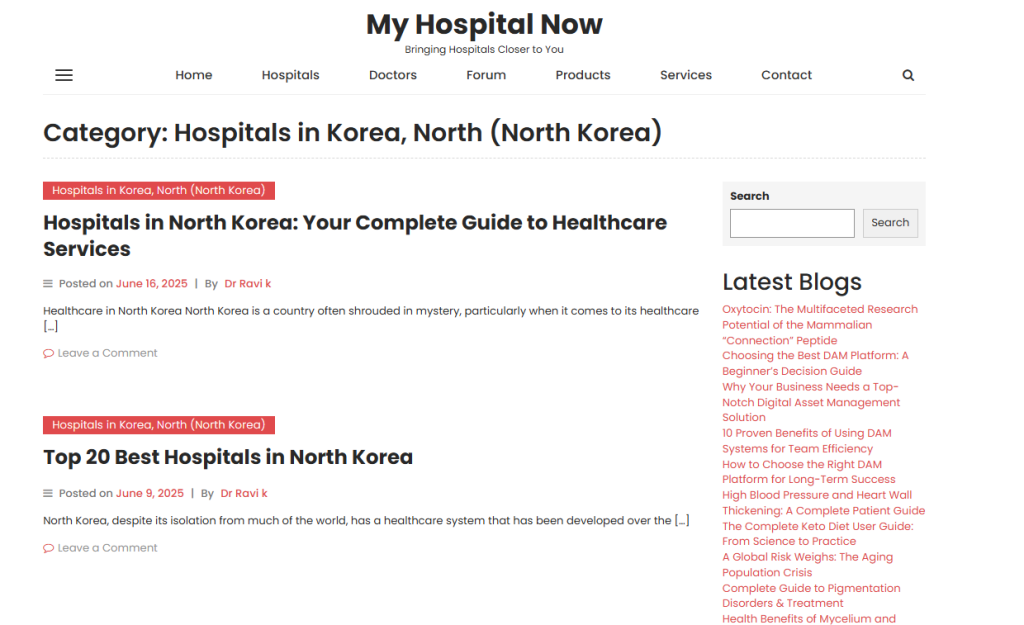Open Choosing the Best DAM Platform link
This screenshot has width=1024, height=625.
coord(815,363)
